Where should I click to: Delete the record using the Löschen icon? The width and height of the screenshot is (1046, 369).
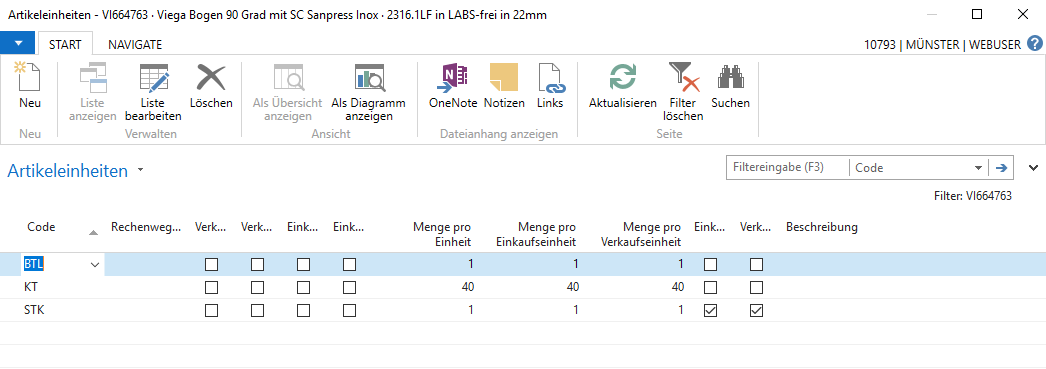(x=211, y=85)
